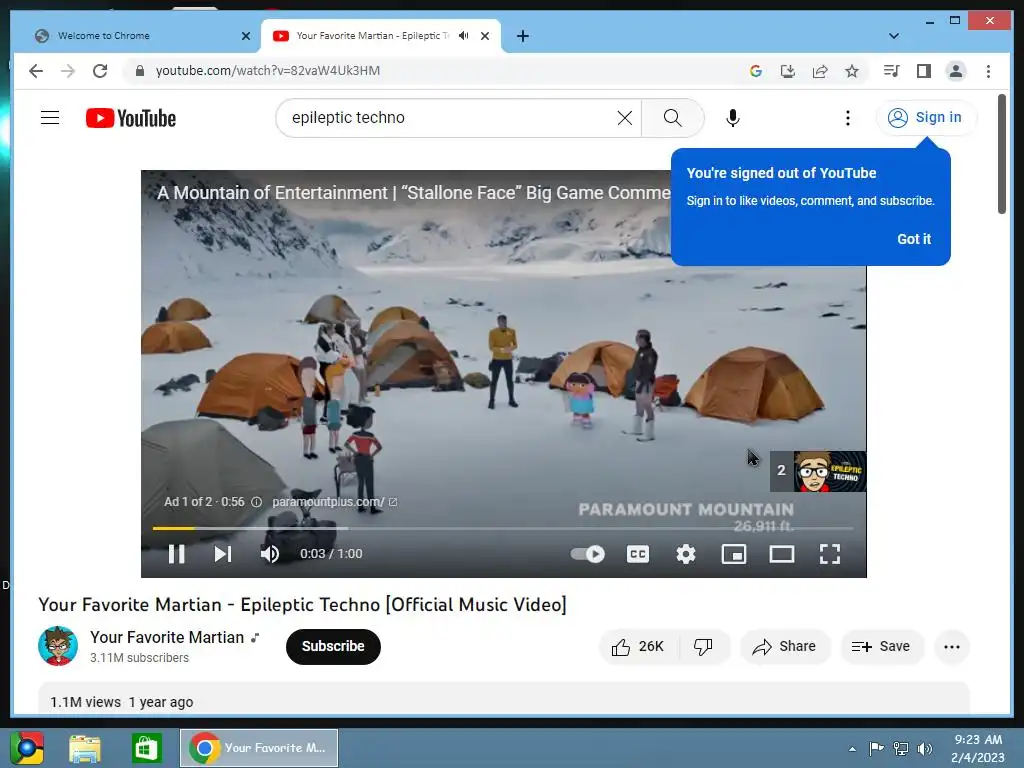This screenshot has width=1024, height=768.
Task: Seek on the video progress bar
Action: click(503, 528)
